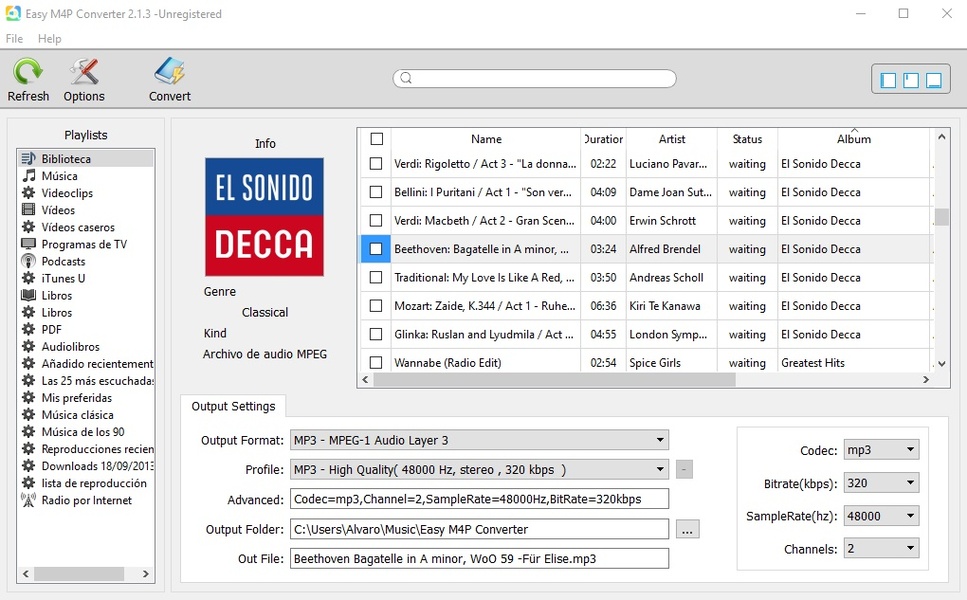Check the Beethoven Bagatelle track checkbox
The height and width of the screenshot is (600, 967).
click(x=376, y=249)
